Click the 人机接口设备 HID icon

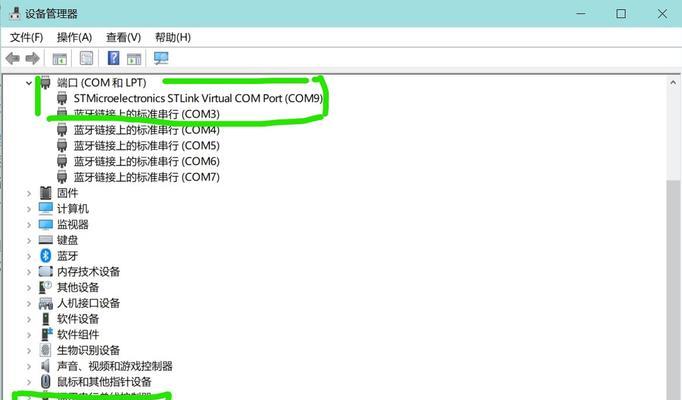tap(46, 303)
